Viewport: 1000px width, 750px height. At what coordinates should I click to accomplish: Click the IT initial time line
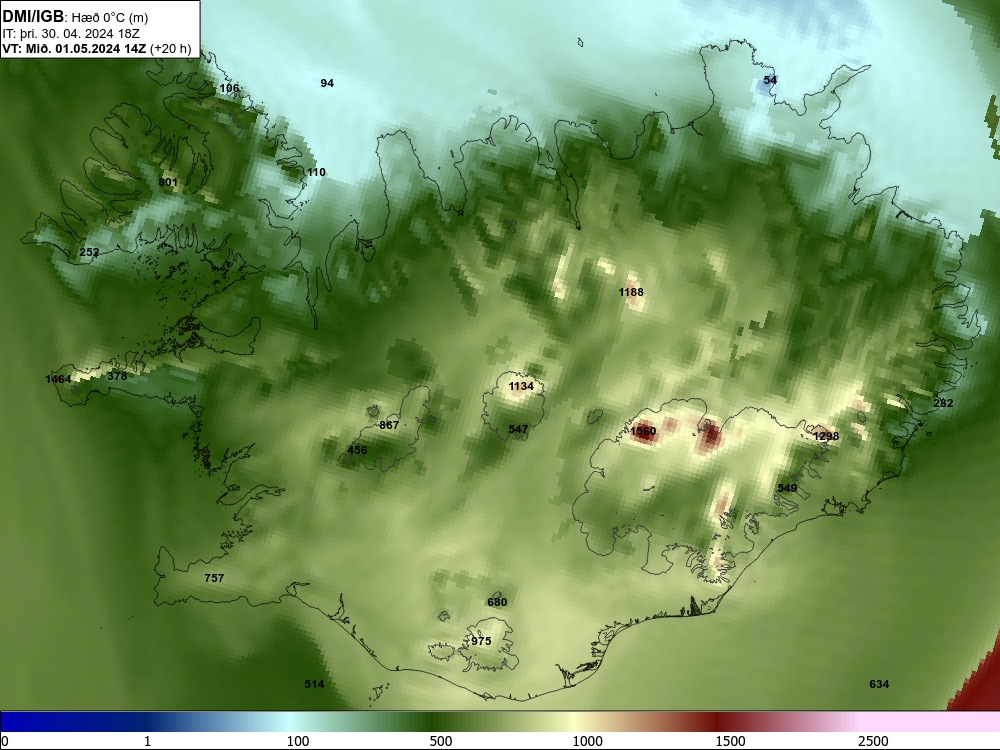pyautogui.click(x=71, y=33)
